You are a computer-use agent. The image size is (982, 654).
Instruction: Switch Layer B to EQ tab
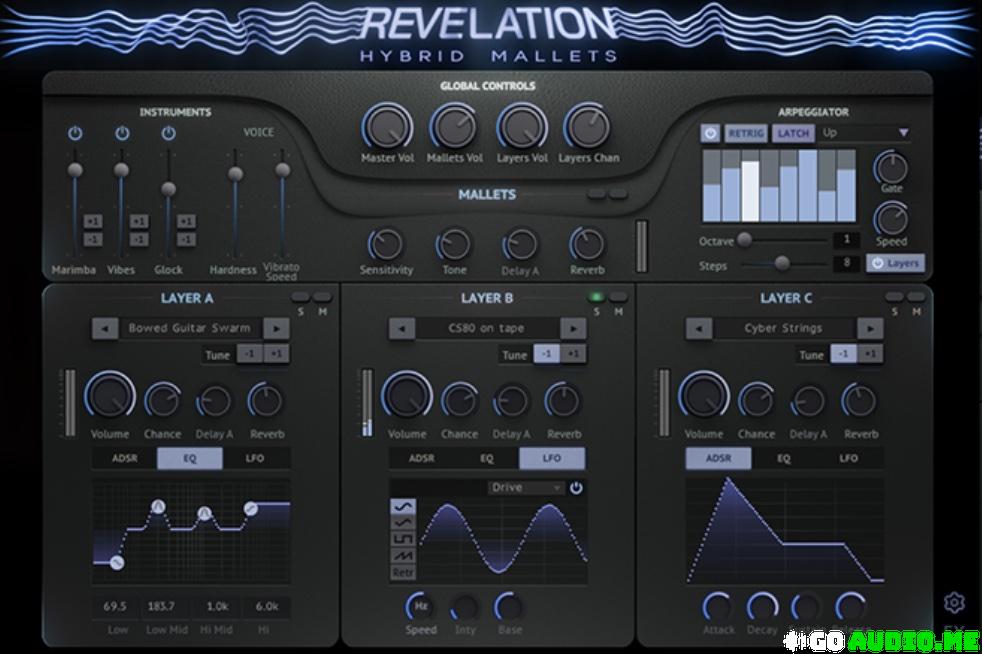click(487, 459)
